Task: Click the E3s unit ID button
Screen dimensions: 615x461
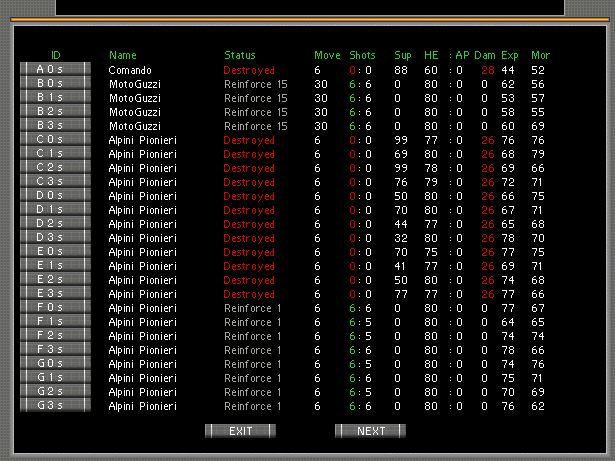Action: [55, 294]
